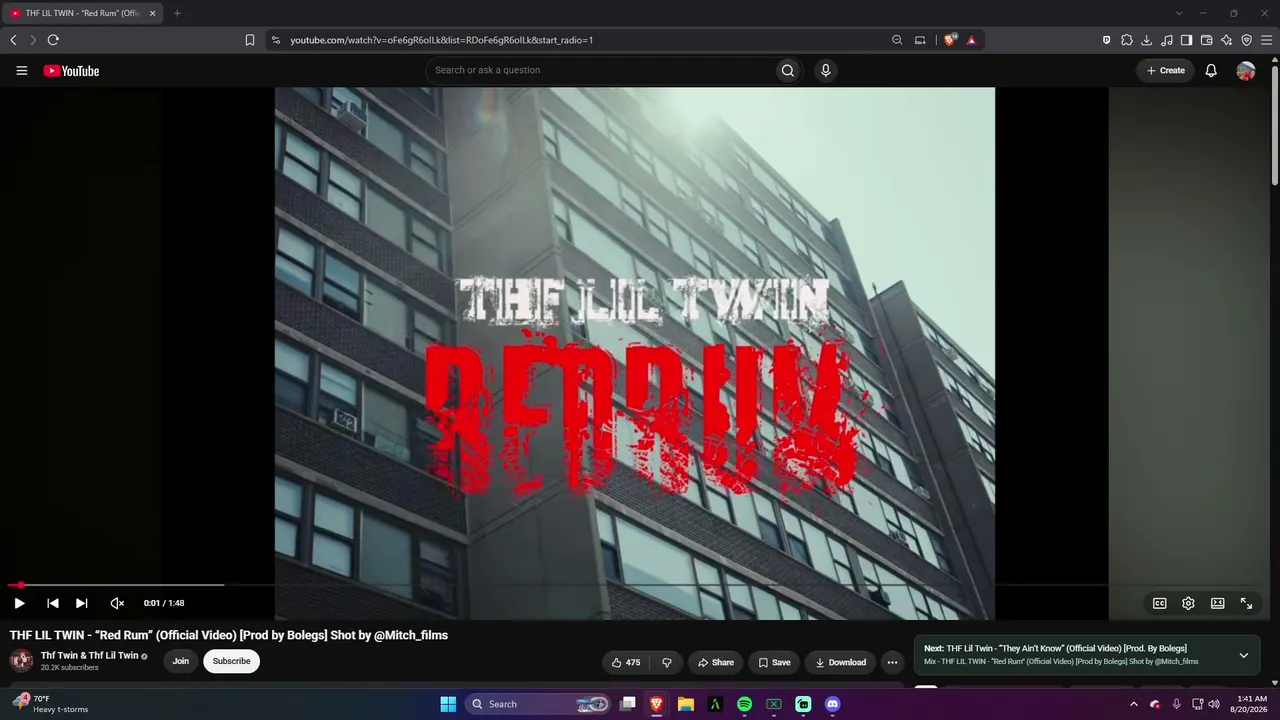Open Brave Rewards triangle icon
This screenshot has width=1280, height=720.
971,40
